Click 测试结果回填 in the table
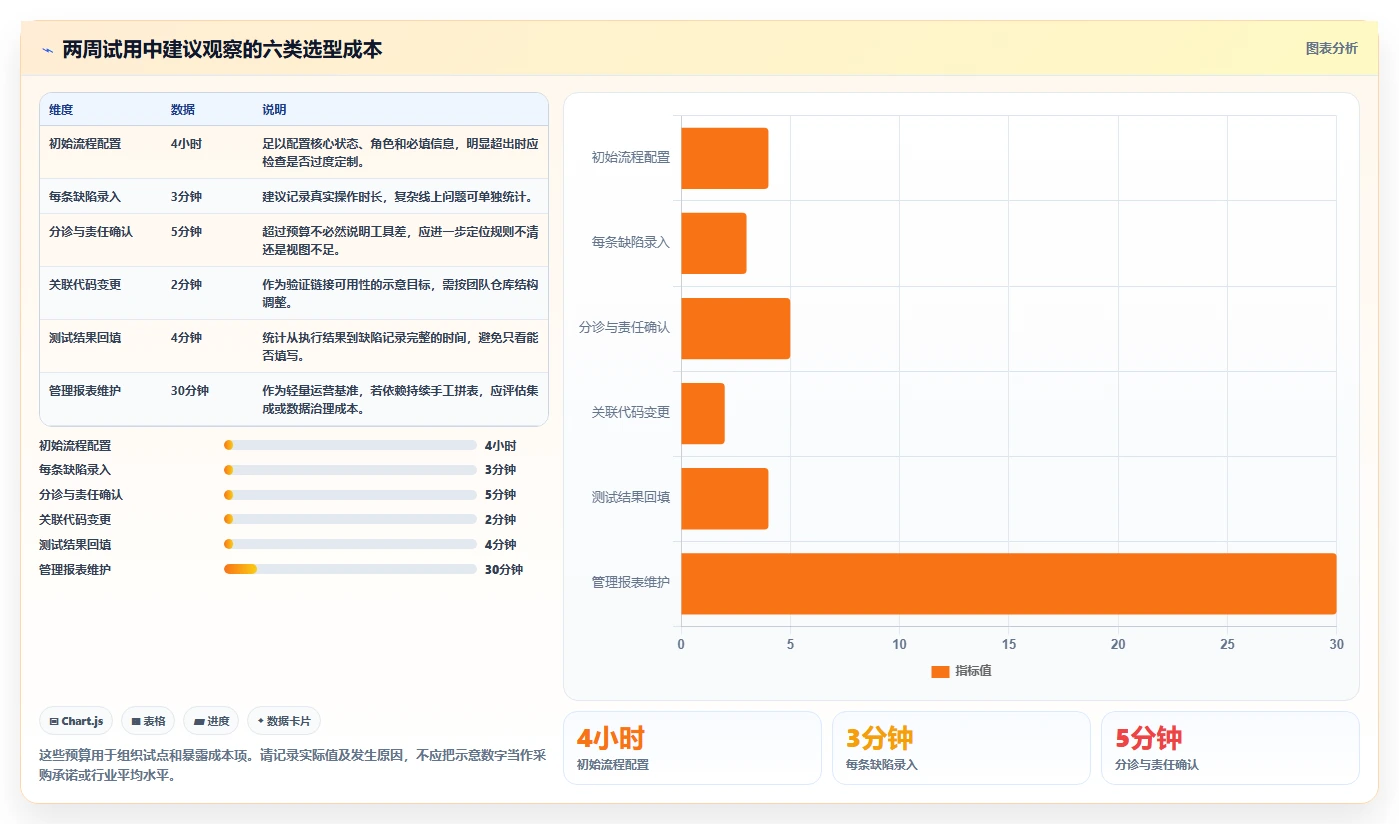The width and height of the screenshot is (1399, 824). (x=85, y=338)
